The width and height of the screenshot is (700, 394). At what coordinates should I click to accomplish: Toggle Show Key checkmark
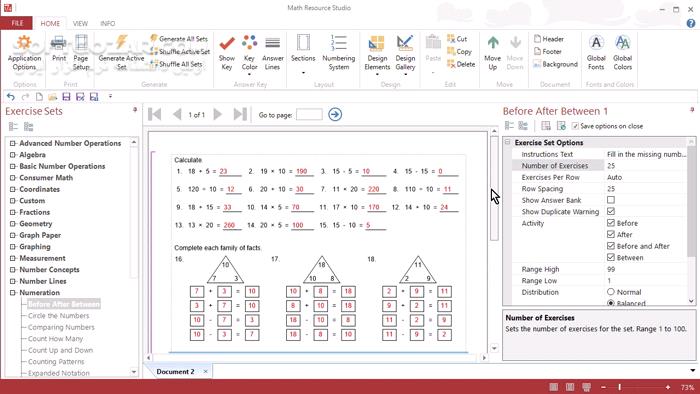click(227, 44)
